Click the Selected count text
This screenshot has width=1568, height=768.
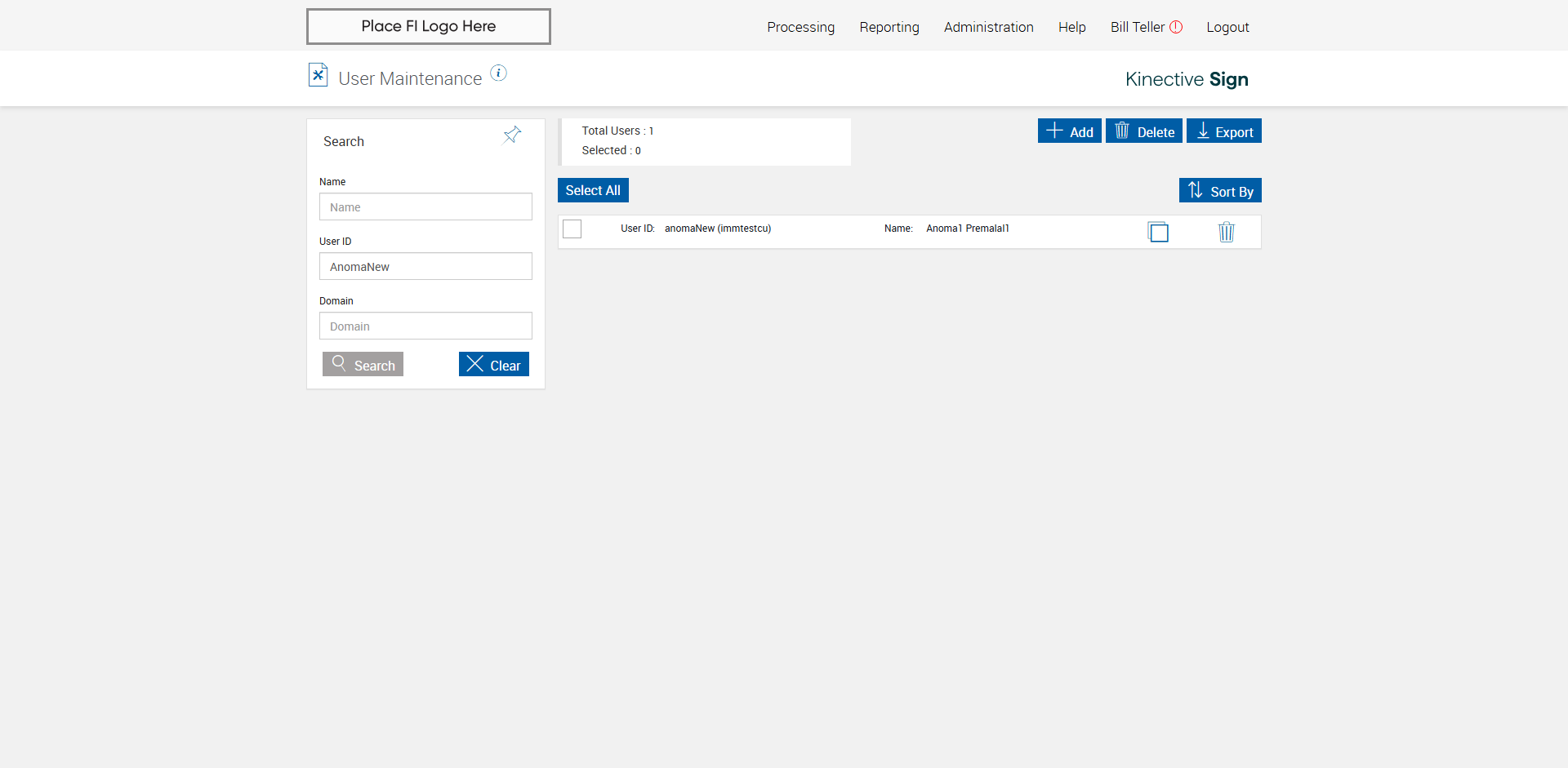point(612,150)
